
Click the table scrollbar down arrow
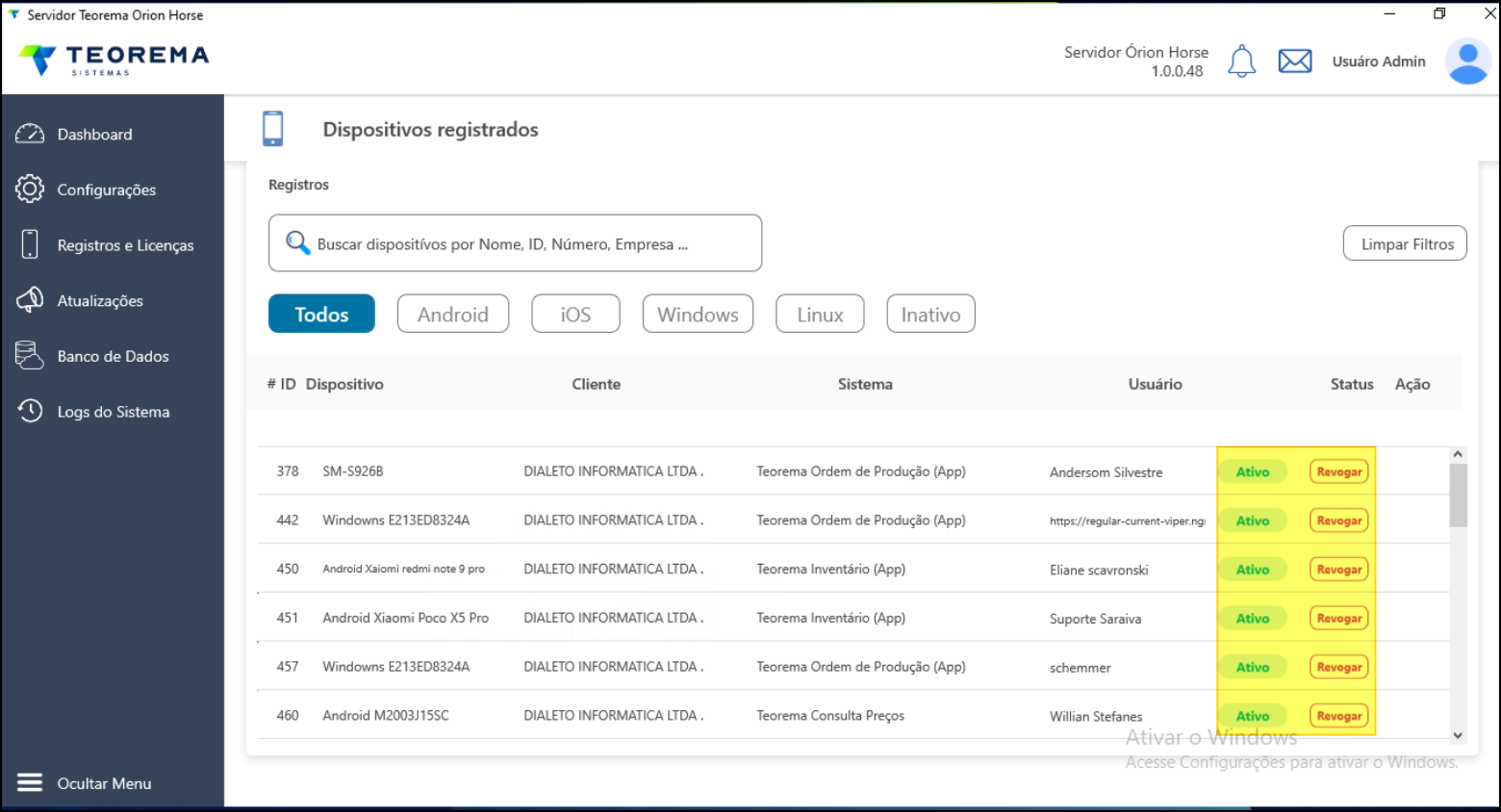click(x=1458, y=735)
